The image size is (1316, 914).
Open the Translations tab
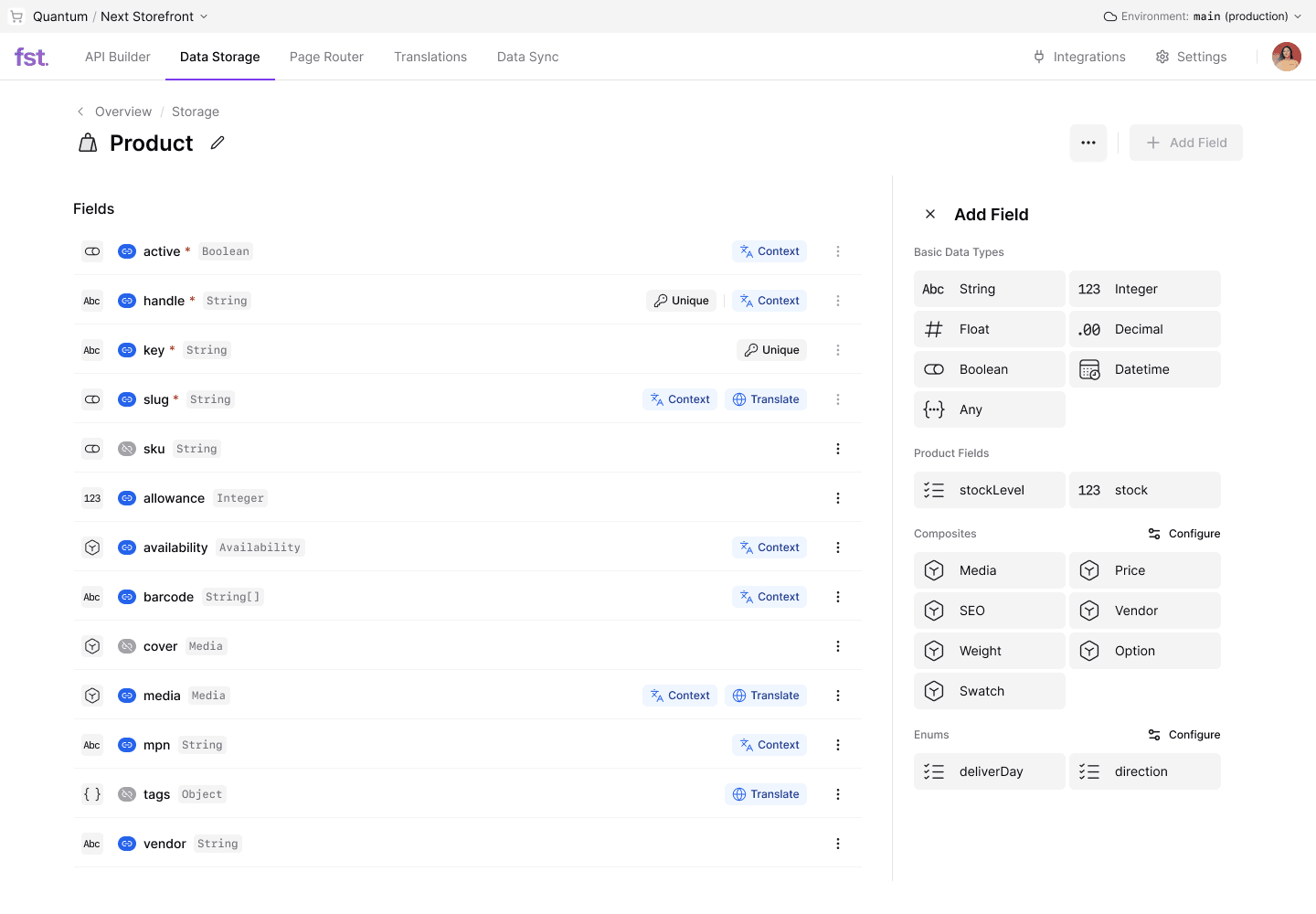coord(430,57)
